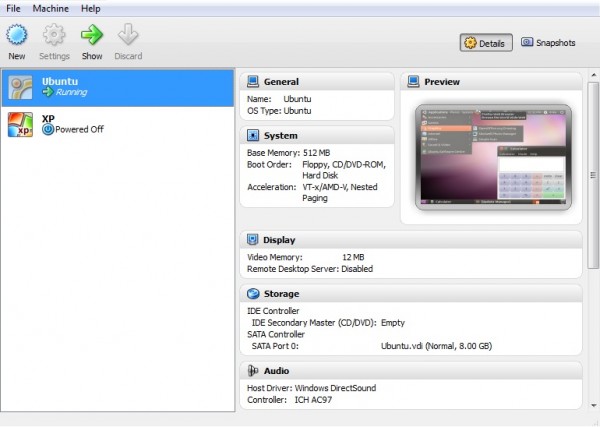Click the green Running status arrow icon
This screenshot has height=427, width=600.
click(48, 92)
